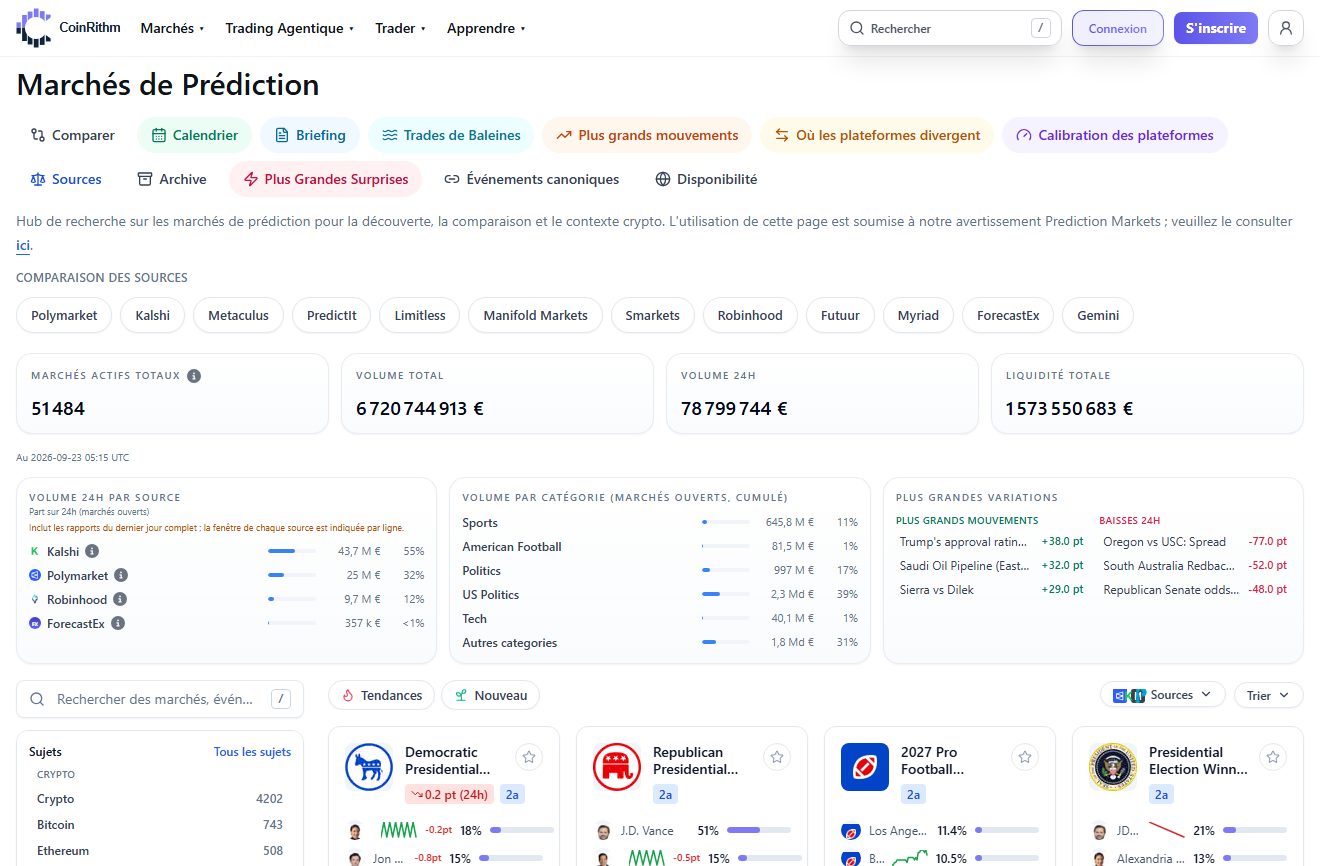Switch to the Briefing tab
Viewport: 1320px width, 866px height.
click(x=310, y=135)
